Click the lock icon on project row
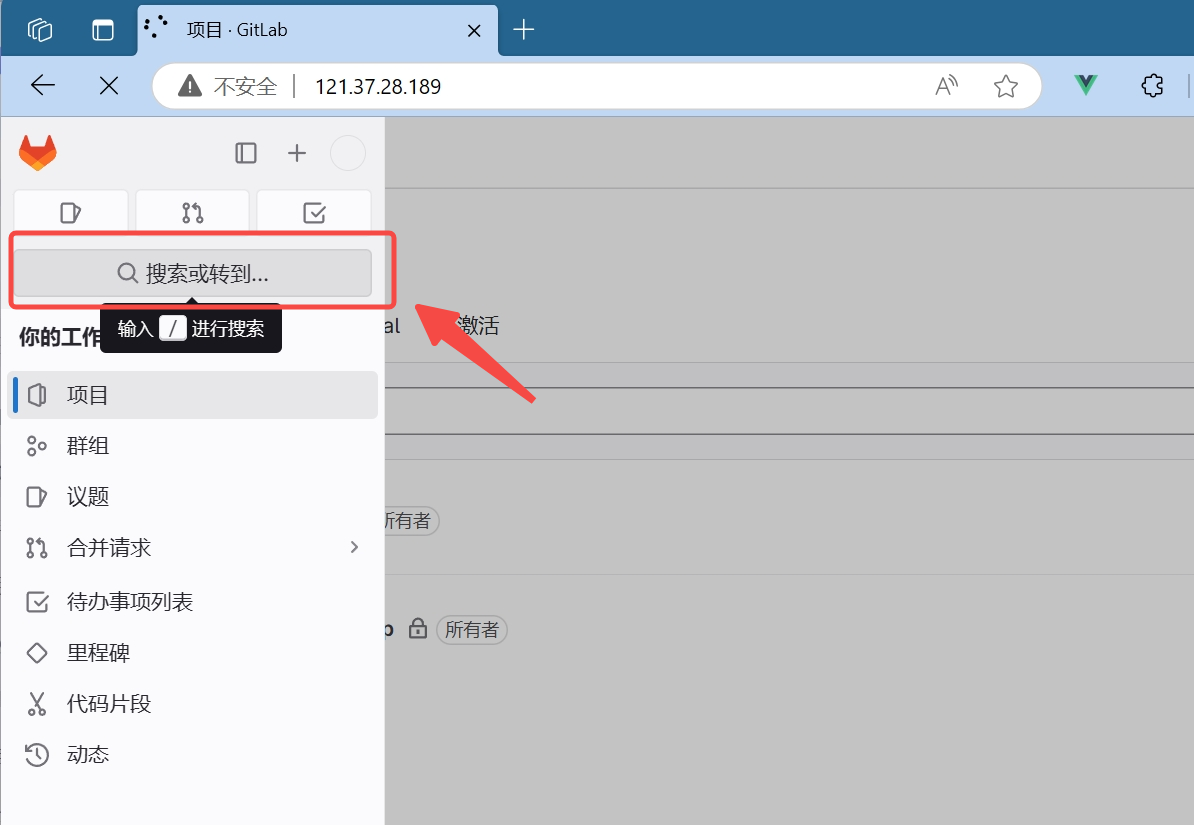Viewport: 1194px width, 825px height. pyautogui.click(x=417, y=628)
